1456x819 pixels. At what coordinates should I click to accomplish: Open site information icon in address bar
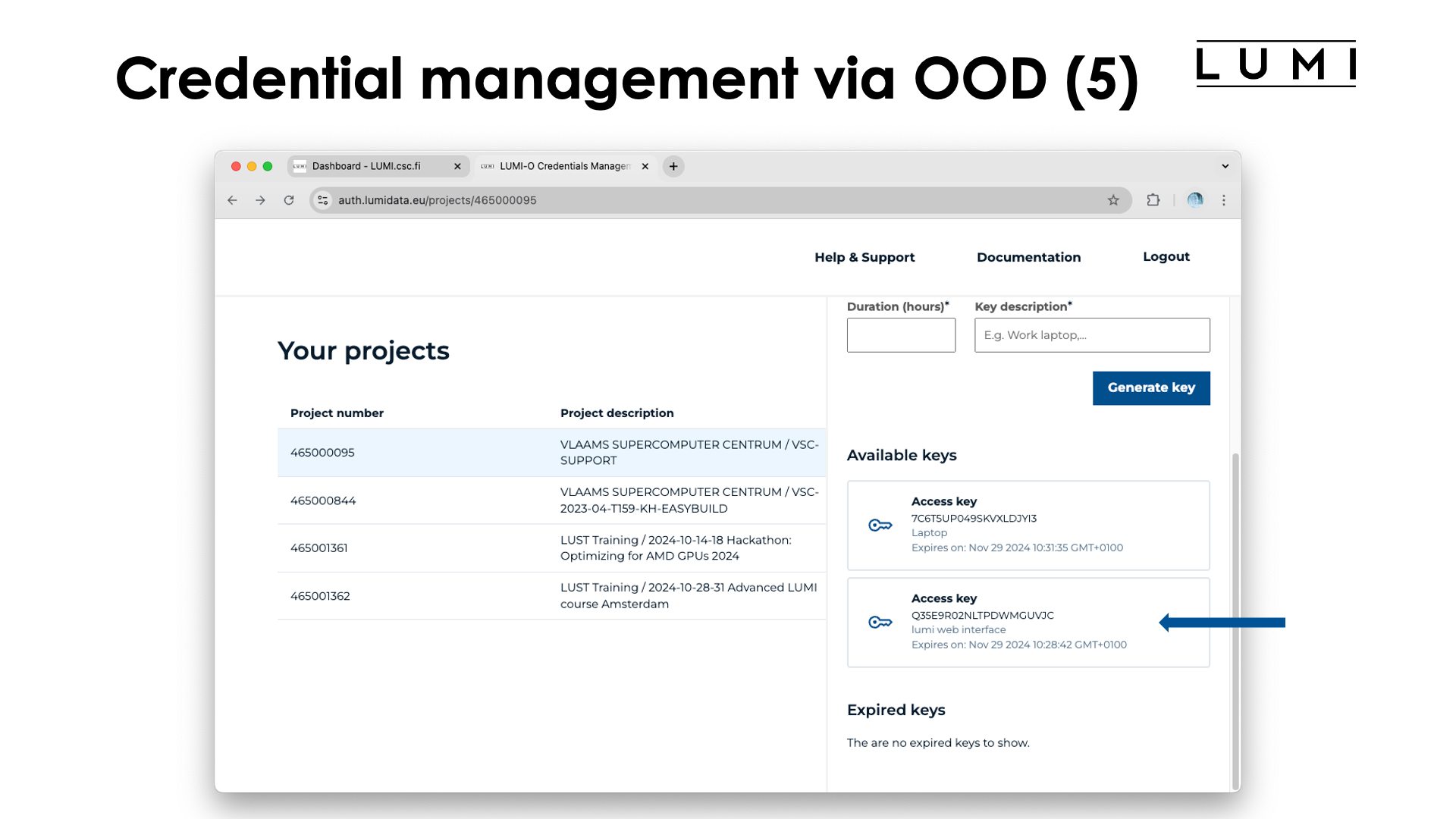pyautogui.click(x=323, y=200)
